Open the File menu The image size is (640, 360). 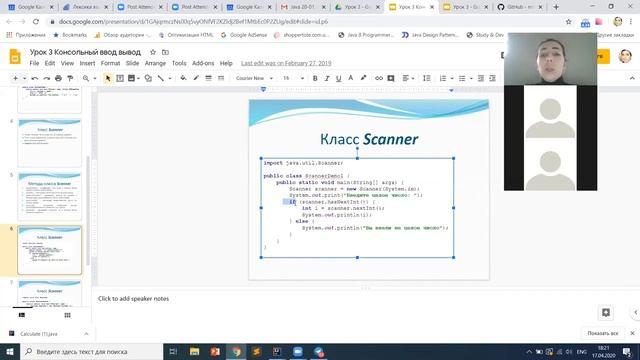pyautogui.click(x=34, y=63)
